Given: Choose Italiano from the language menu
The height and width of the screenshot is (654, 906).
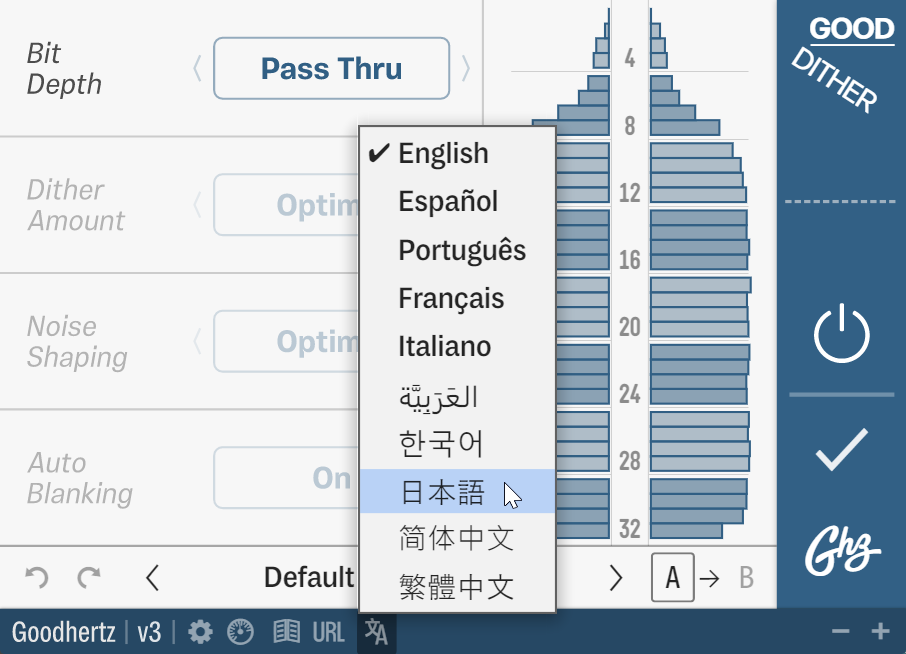Looking at the screenshot, I should 457,347.
